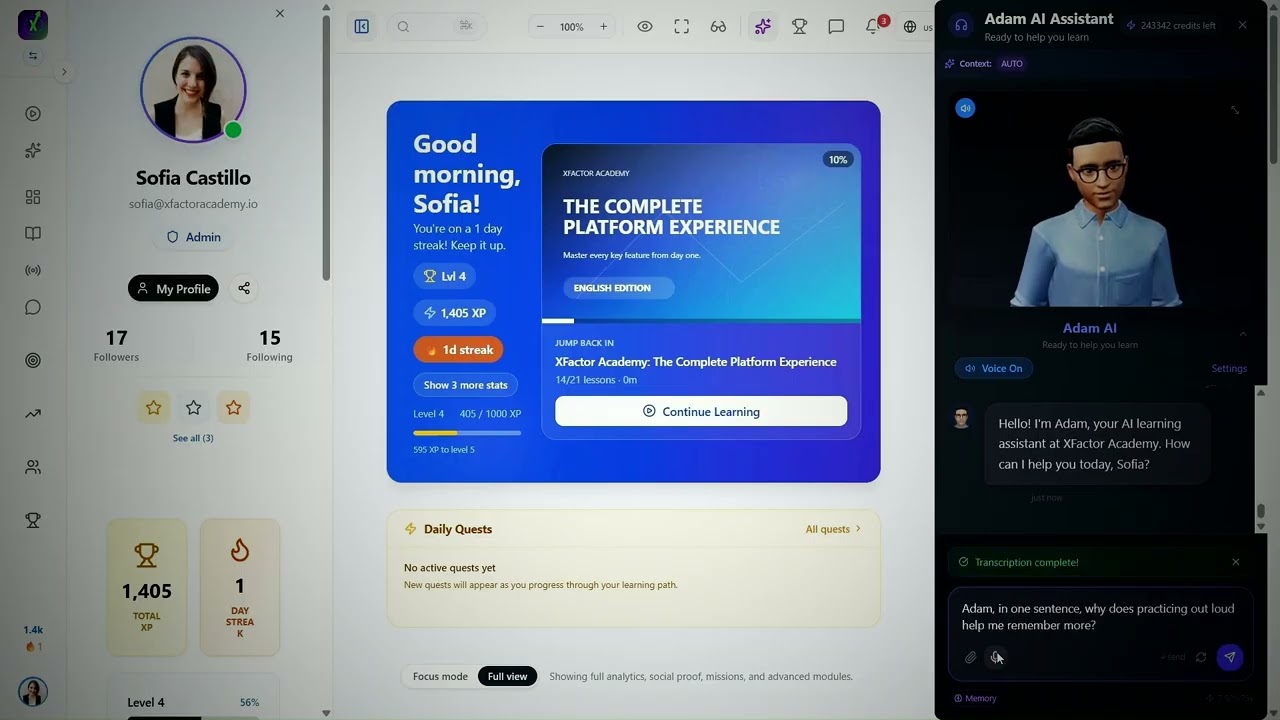Viewport: 1280px width, 720px height.
Task: Click the Level 4 XP progress bar
Action: [467, 433]
